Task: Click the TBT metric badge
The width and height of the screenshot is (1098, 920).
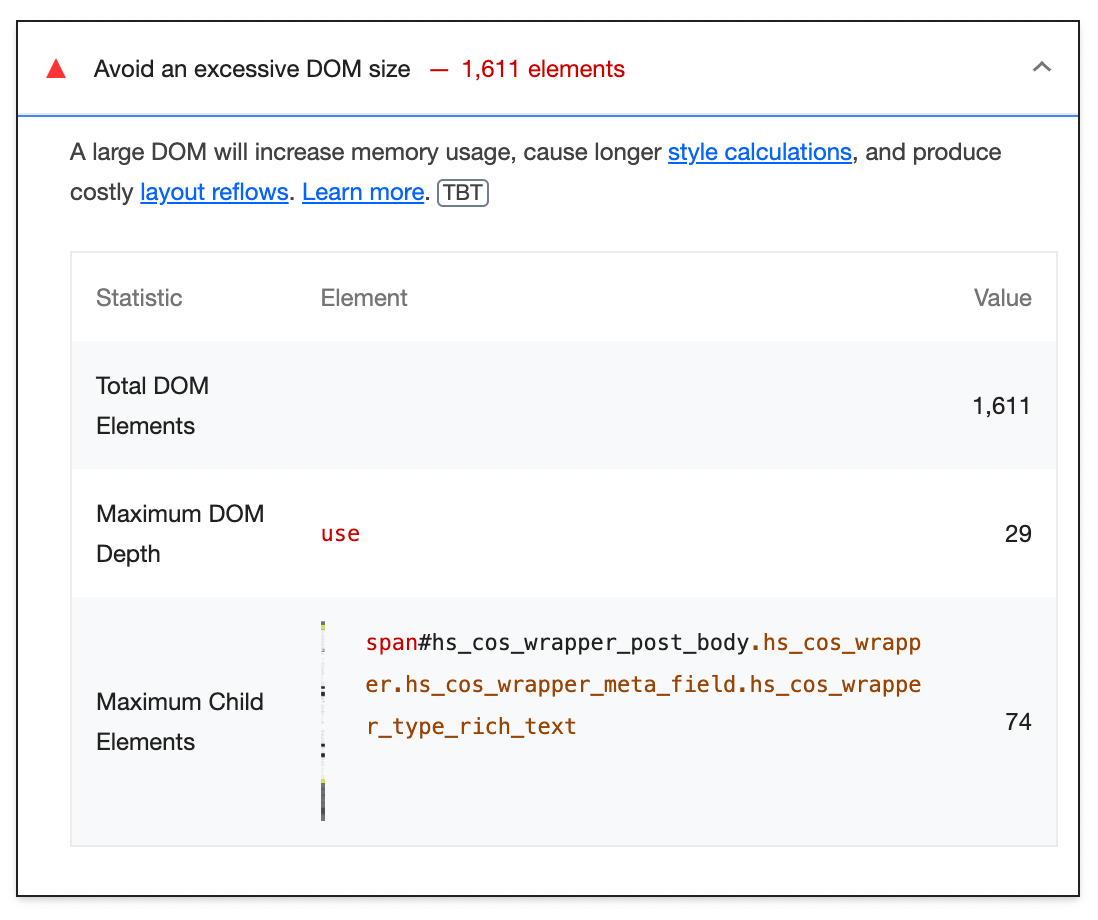Action: pyautogui.click(x=462, y=192)
